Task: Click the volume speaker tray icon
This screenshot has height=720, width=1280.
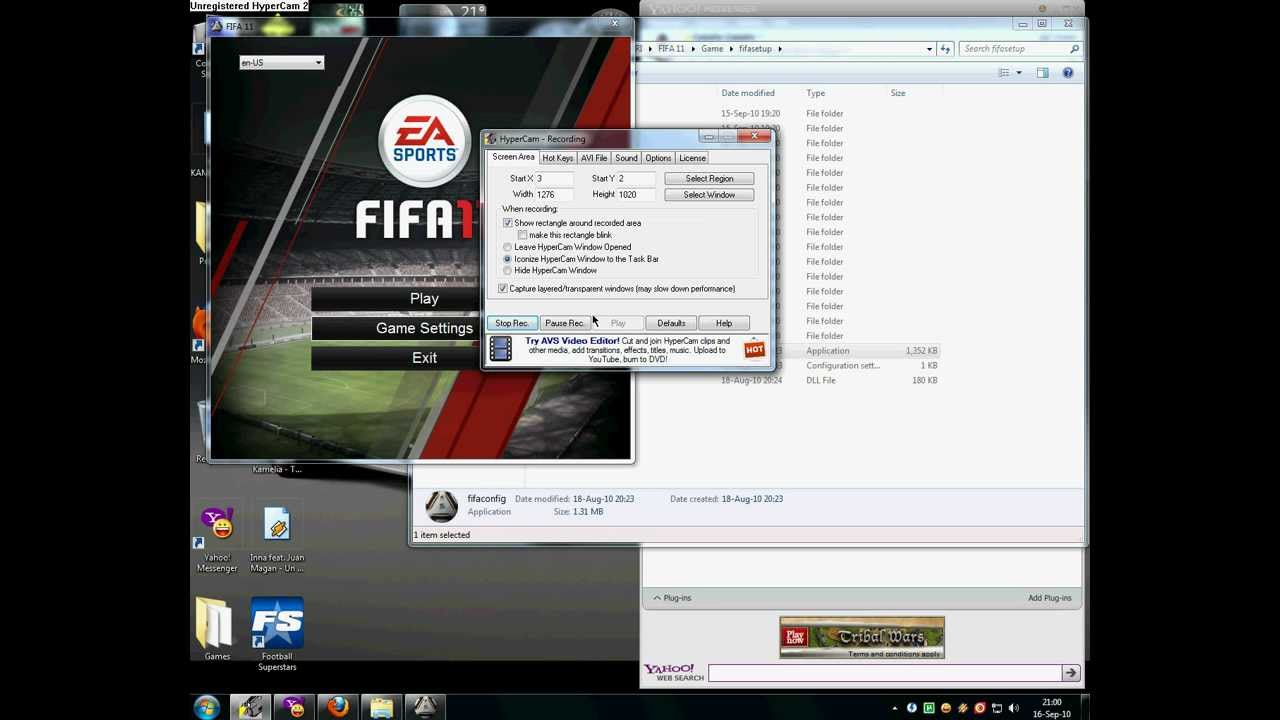Action: pyautogui.click(x=1013, y=708)
